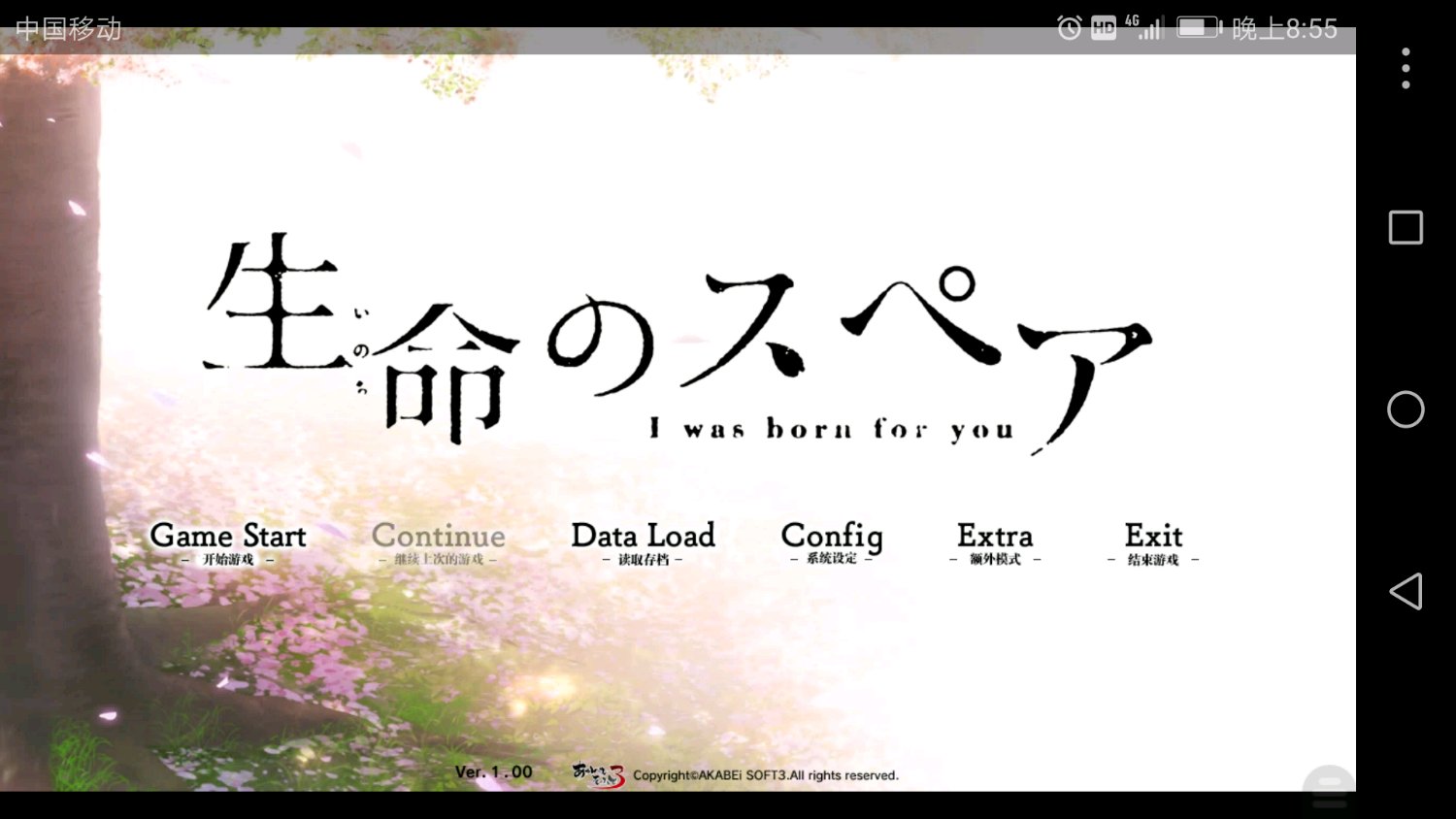
Task: Start a new game via Game Start
Action: 228,543
